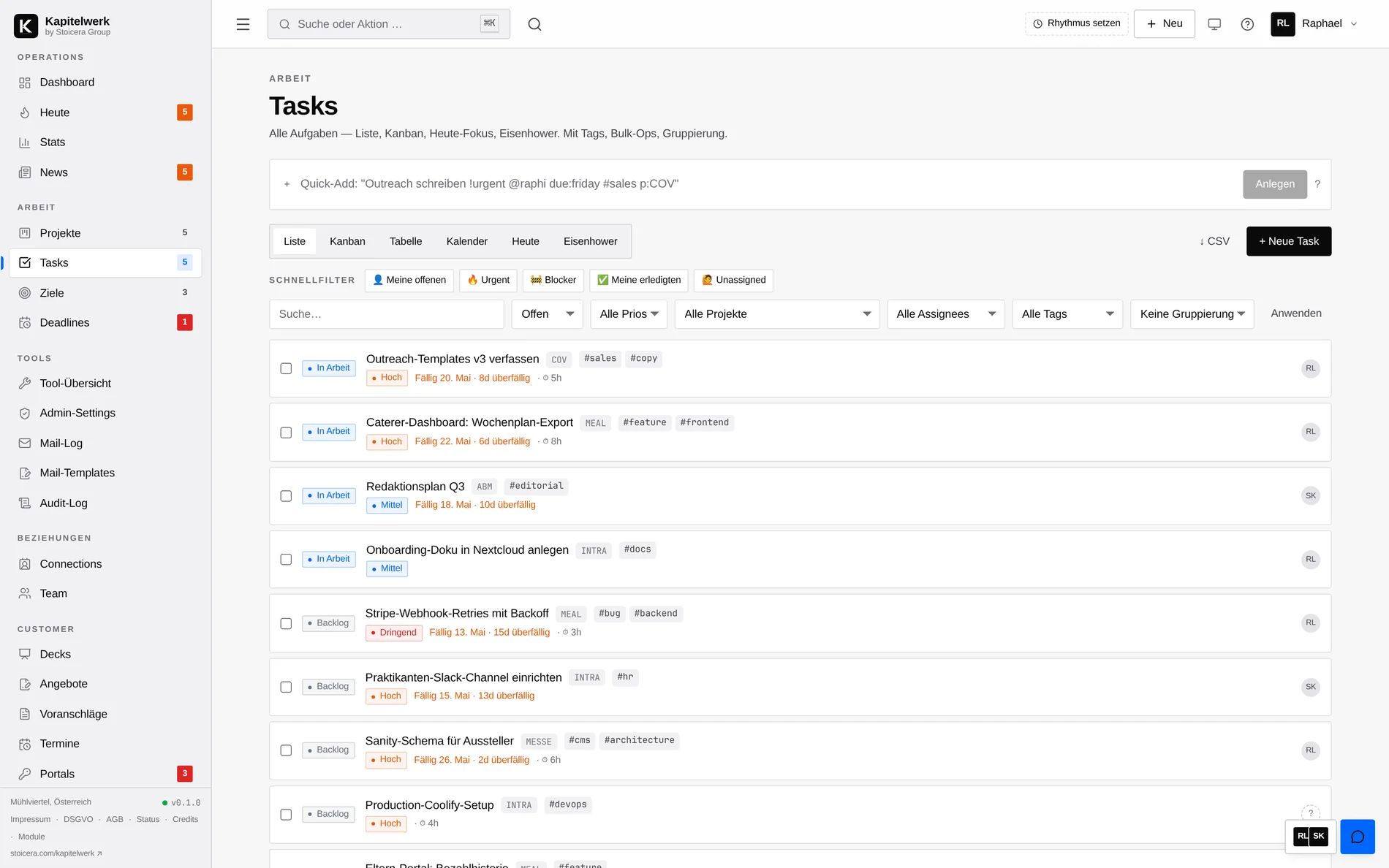Expand the Raphael user menu
The image size is (1389, 868).
1314,24
